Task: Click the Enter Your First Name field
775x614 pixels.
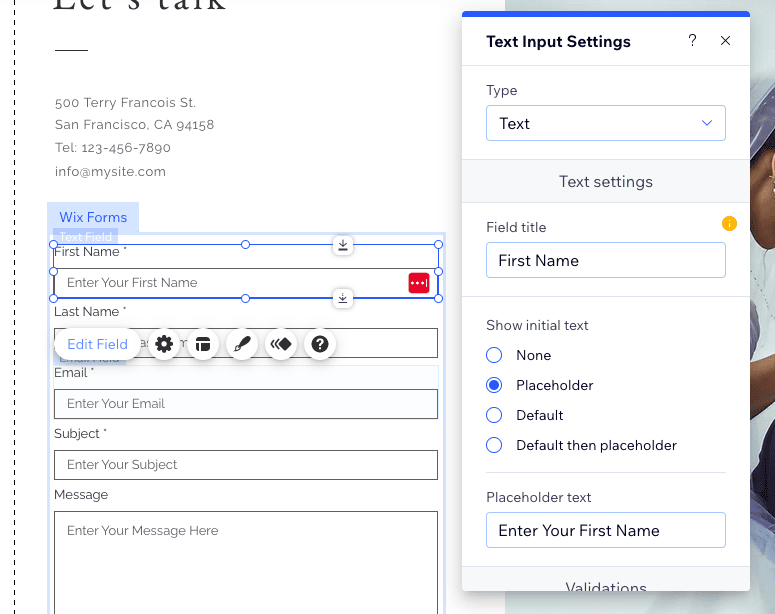Action: point(246,283)
